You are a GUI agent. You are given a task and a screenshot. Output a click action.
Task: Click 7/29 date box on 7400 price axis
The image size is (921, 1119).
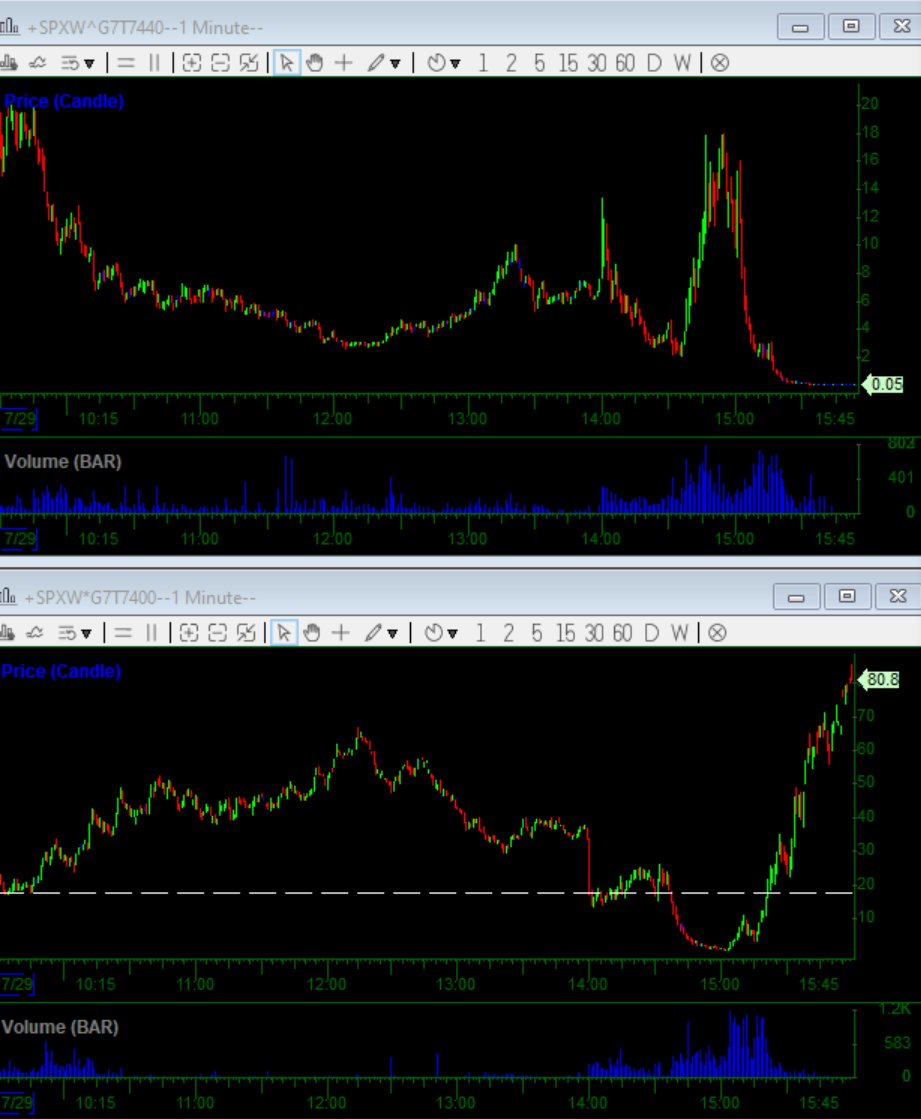[x=16, y=984]
